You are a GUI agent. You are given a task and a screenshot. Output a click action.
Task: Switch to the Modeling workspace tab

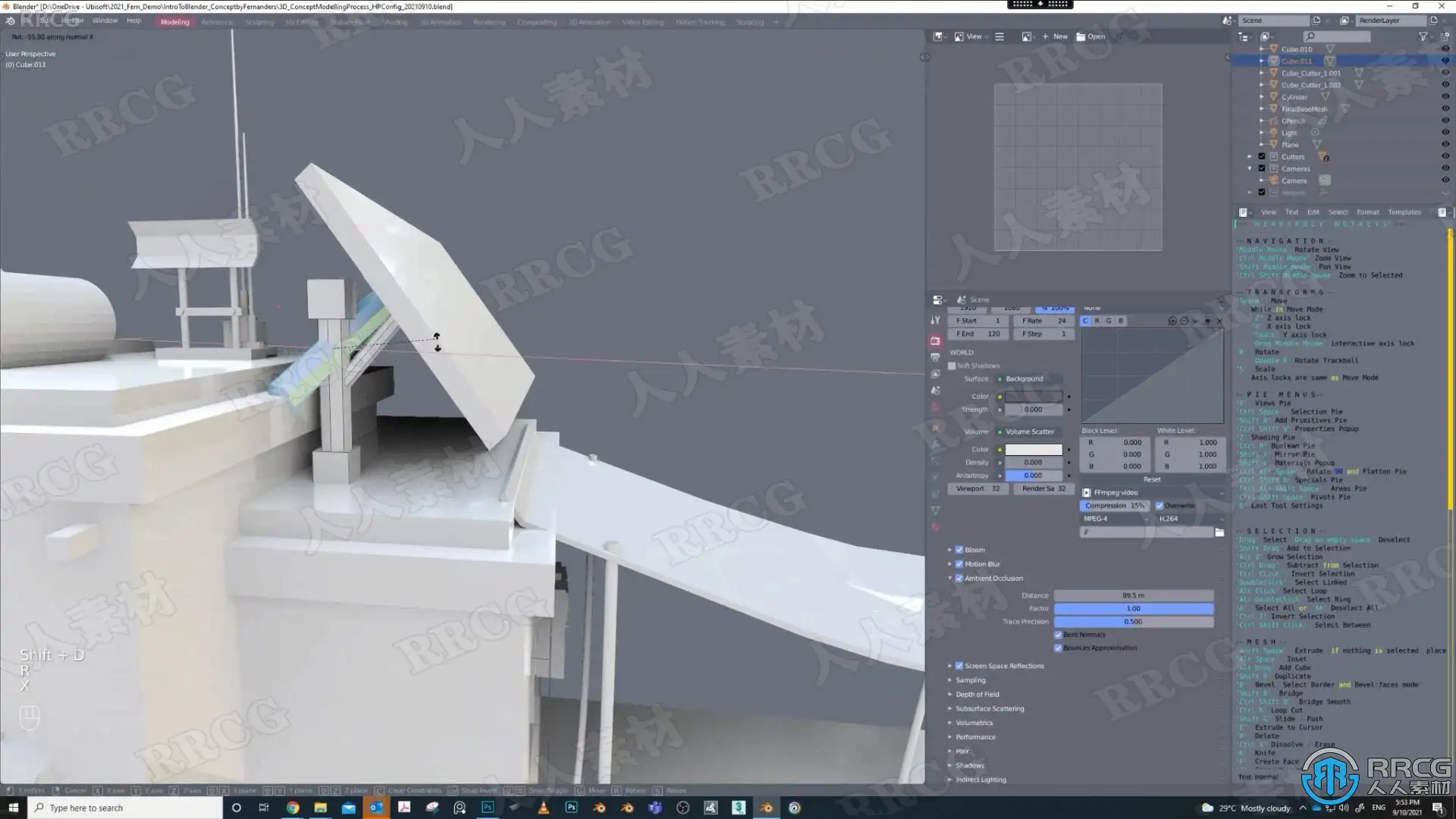174,22
